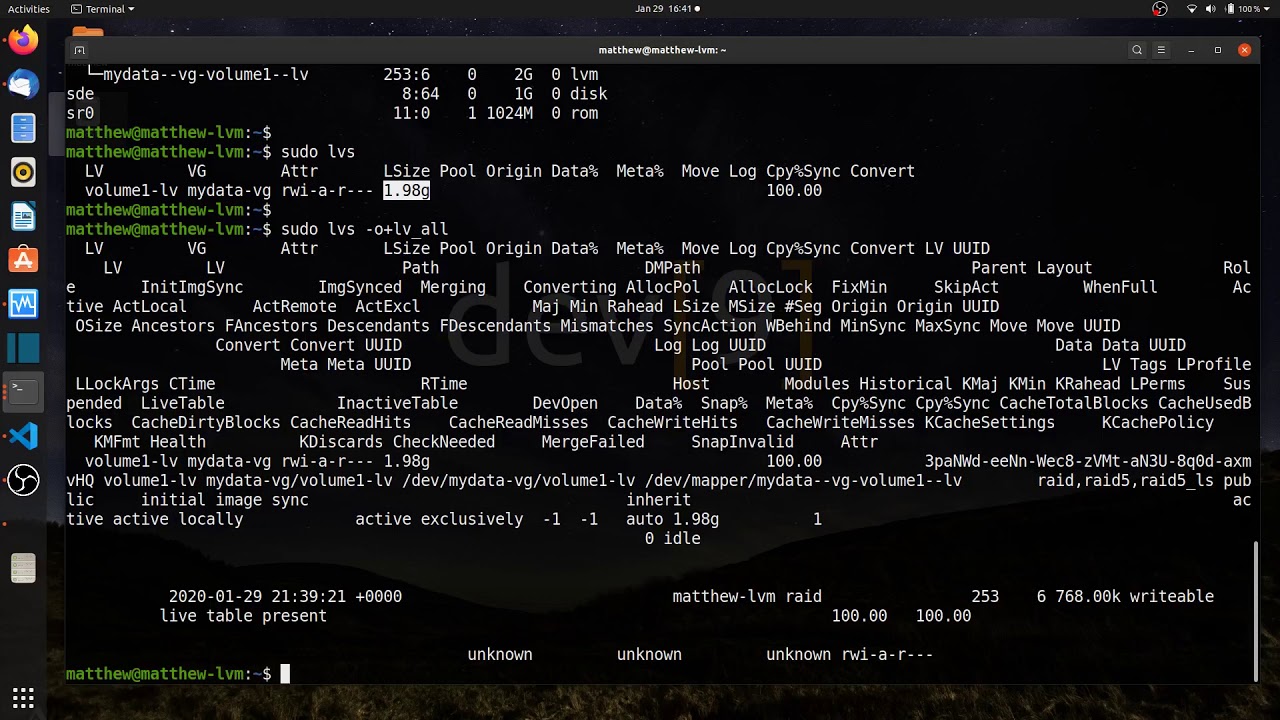1280x720 pixels.
Task: Click the 'sr0' device row
Action: tap(333, 114)
